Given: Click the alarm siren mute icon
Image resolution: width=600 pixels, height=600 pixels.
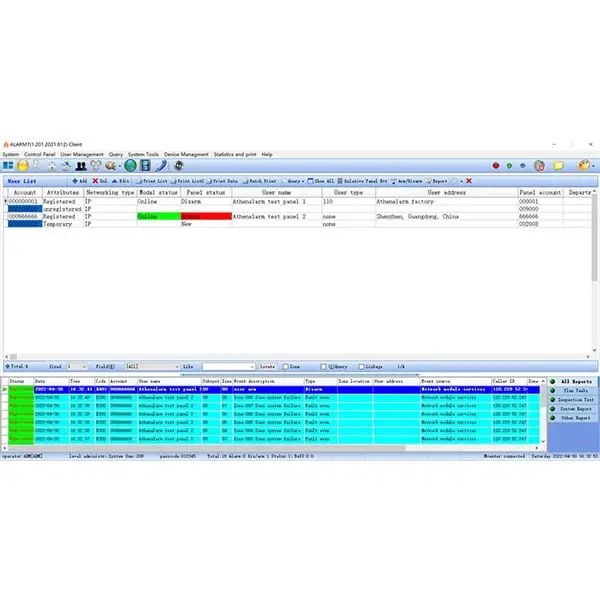Looking at the screenshot, I should (x=540, y=166).
